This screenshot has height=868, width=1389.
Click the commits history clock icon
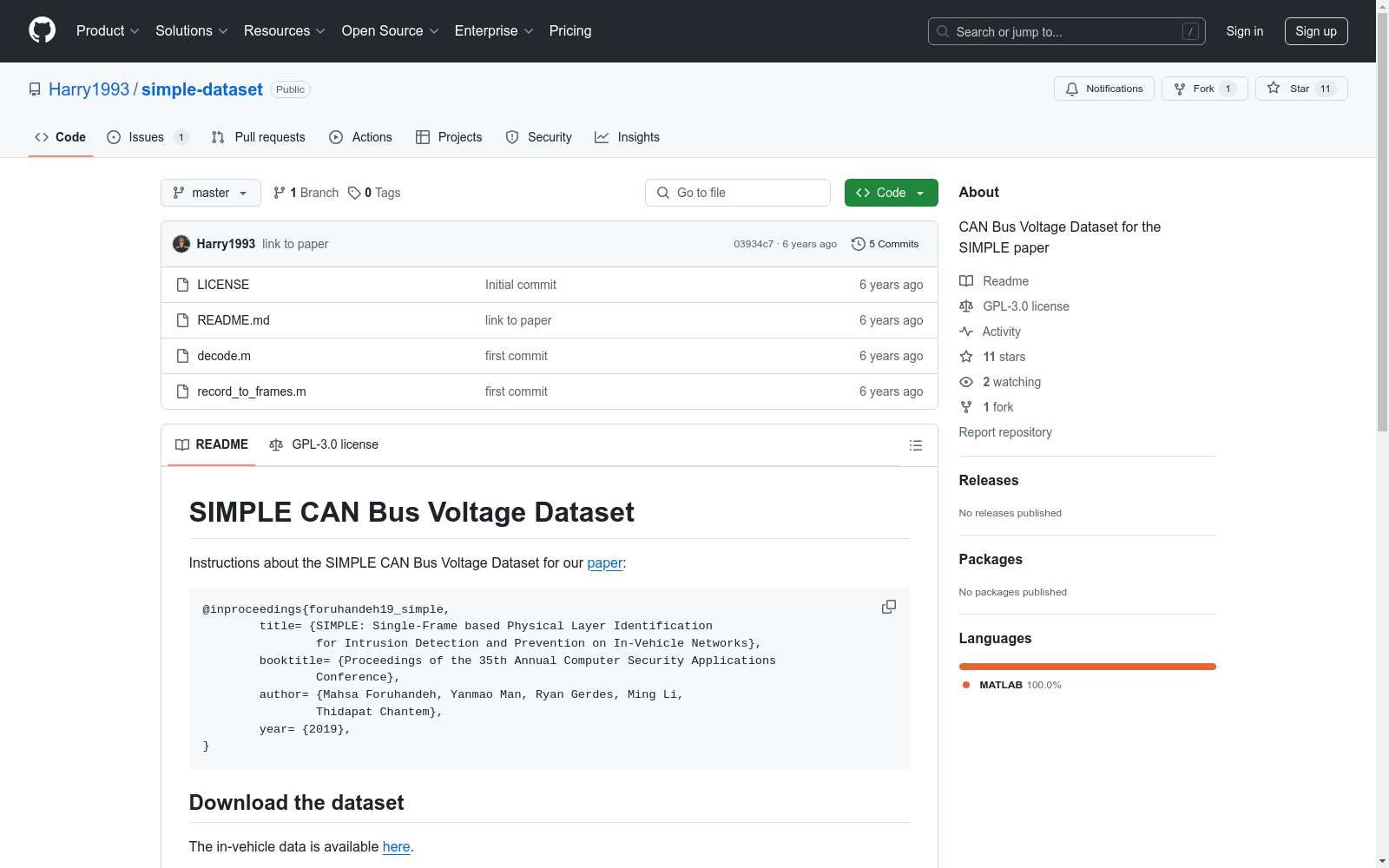(859, 244)
